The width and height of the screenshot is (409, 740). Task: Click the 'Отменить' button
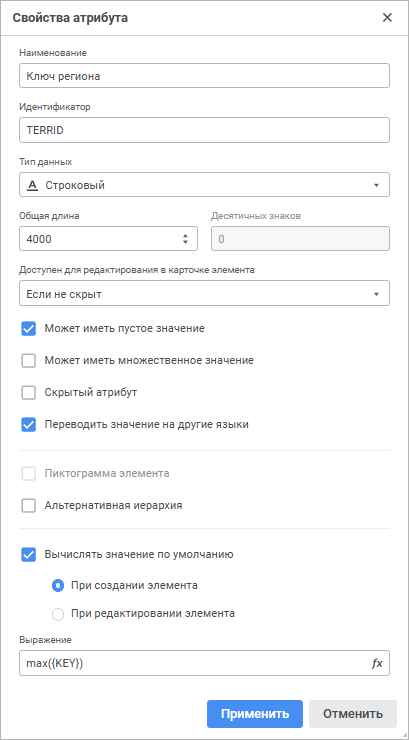(353, 714)
